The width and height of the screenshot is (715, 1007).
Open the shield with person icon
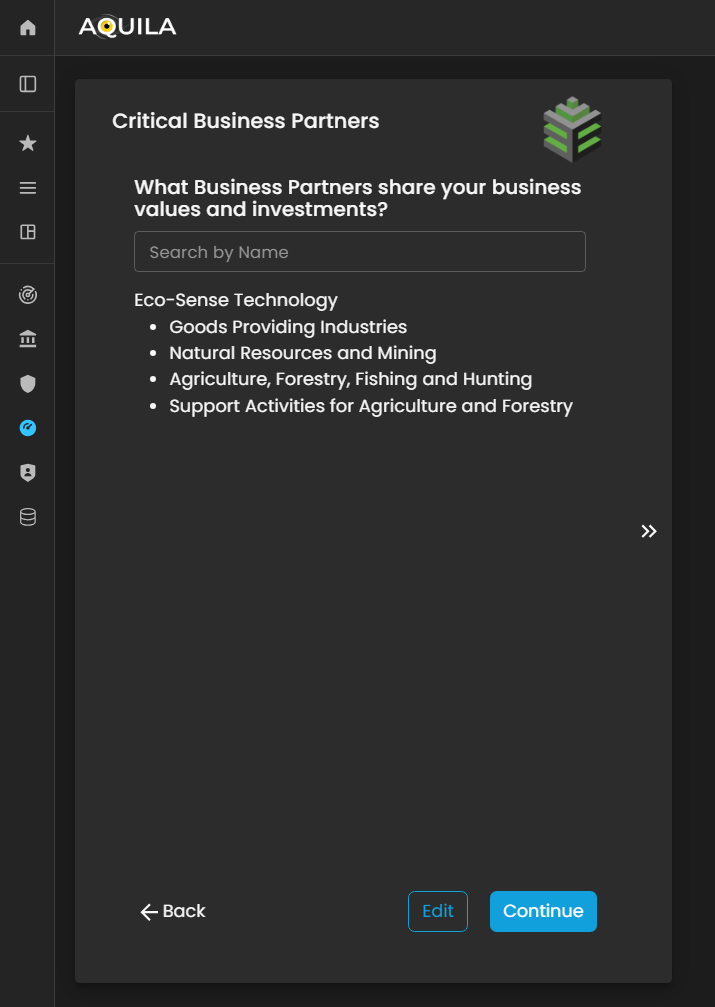[28, 473]
